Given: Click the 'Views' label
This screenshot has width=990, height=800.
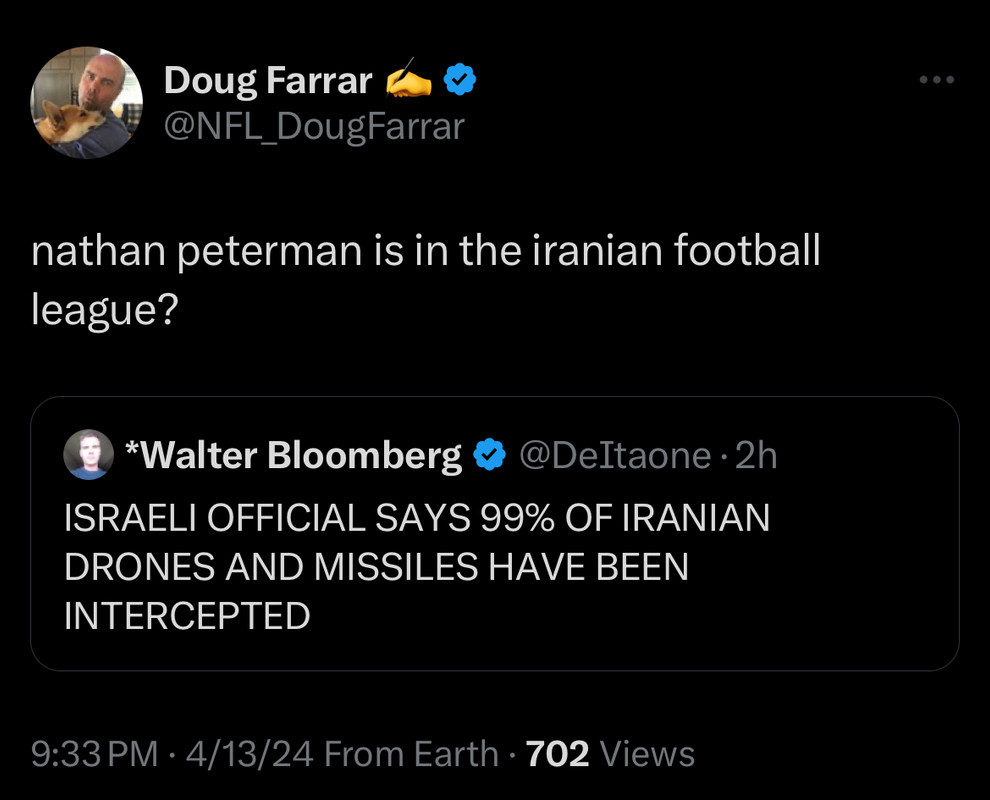Looking at the screenshot, I should tap(647, 753).
